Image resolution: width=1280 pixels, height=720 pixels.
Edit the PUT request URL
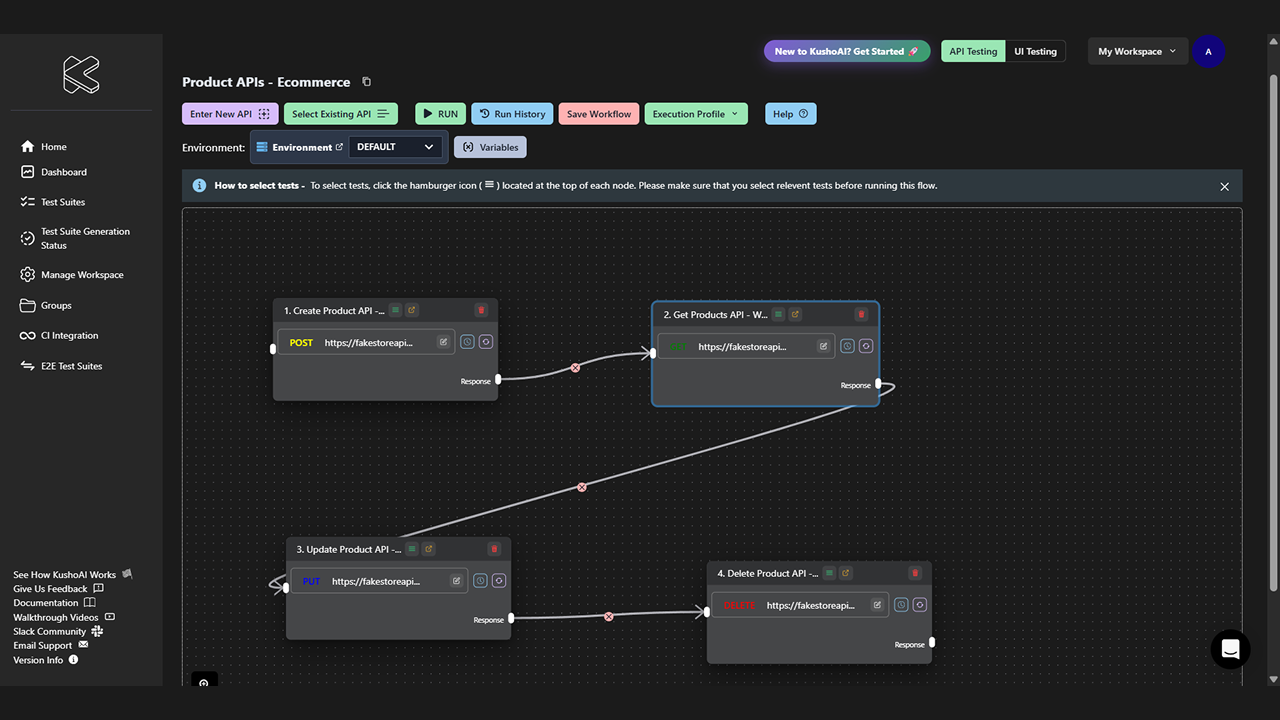tap(457, 581)
